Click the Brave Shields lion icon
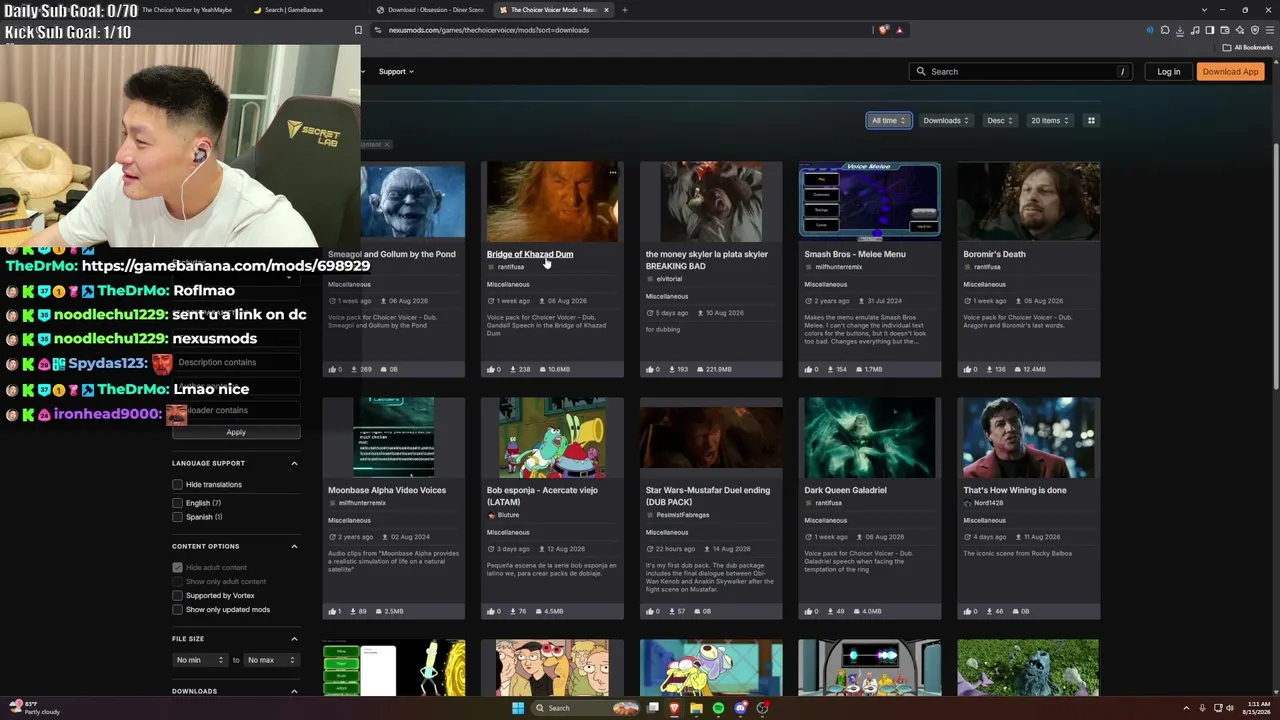 (x=883, y=30)
